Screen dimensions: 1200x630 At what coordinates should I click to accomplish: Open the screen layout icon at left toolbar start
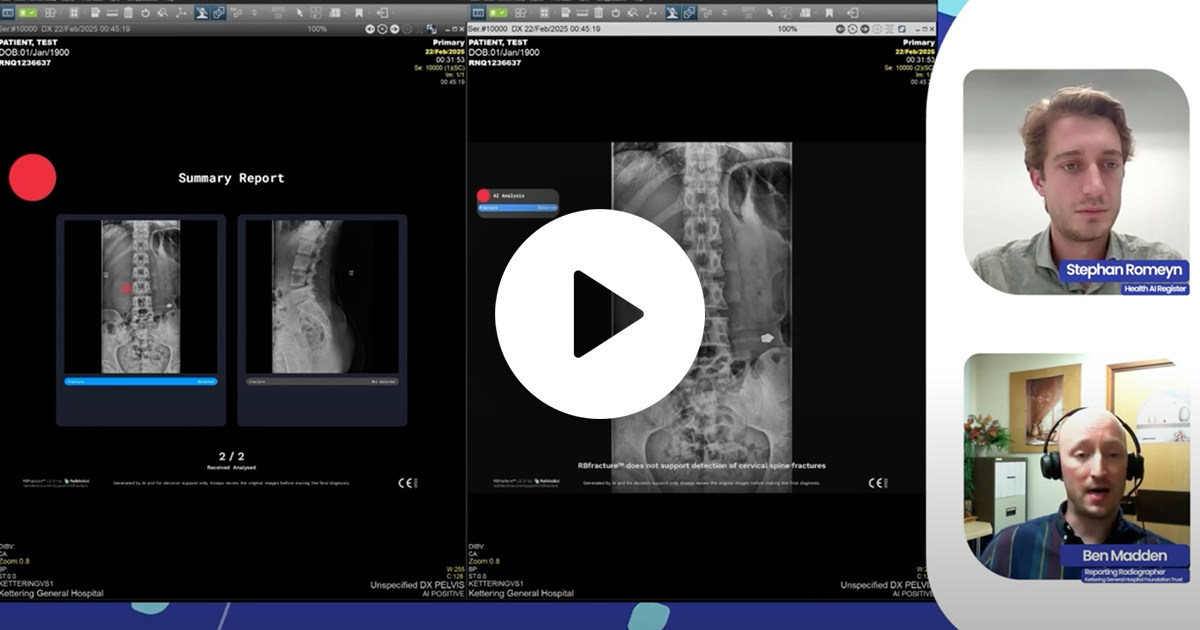point(7,13)
